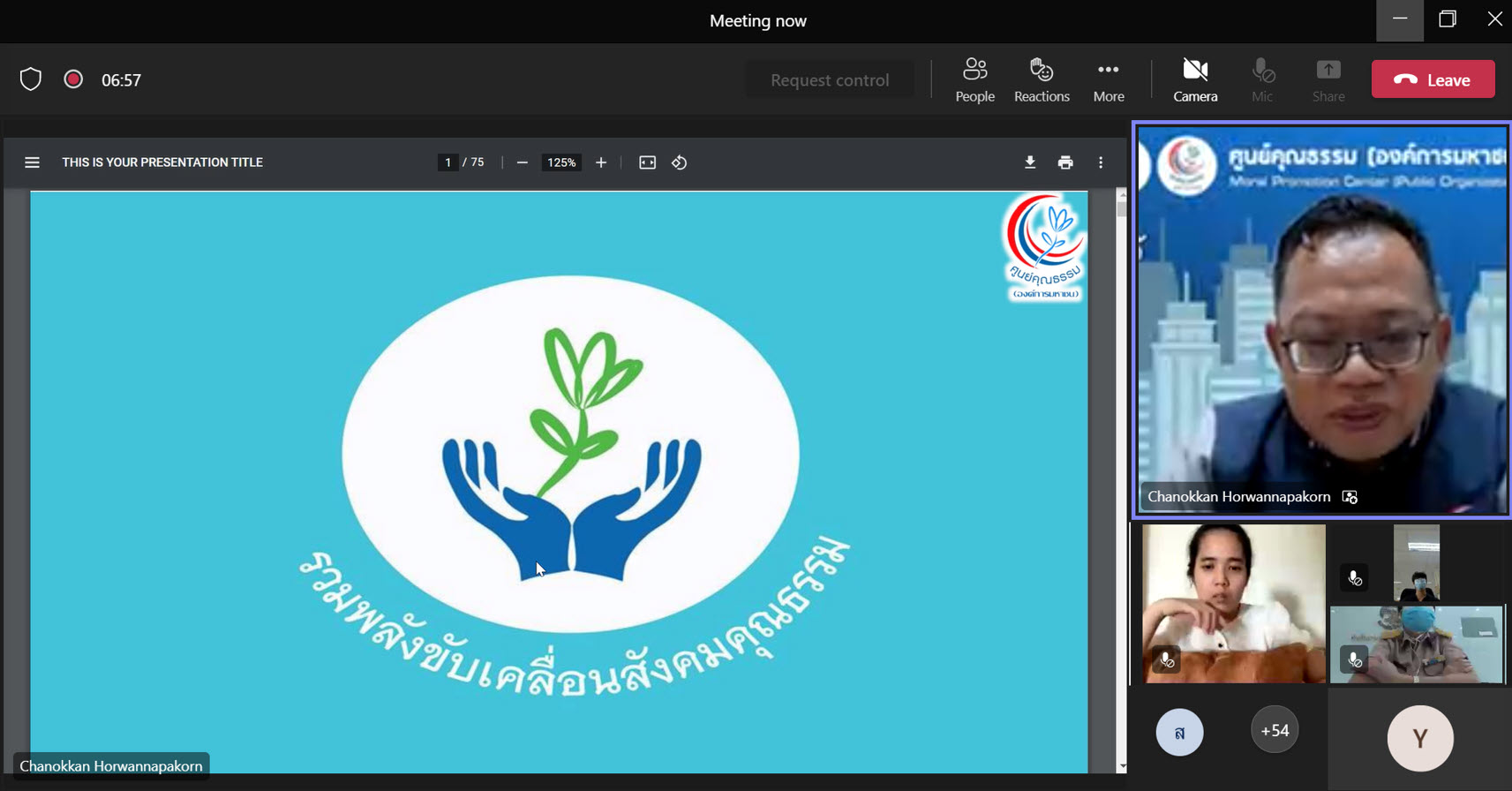
Task: Click the presentation title text
Action: point(162,162)
